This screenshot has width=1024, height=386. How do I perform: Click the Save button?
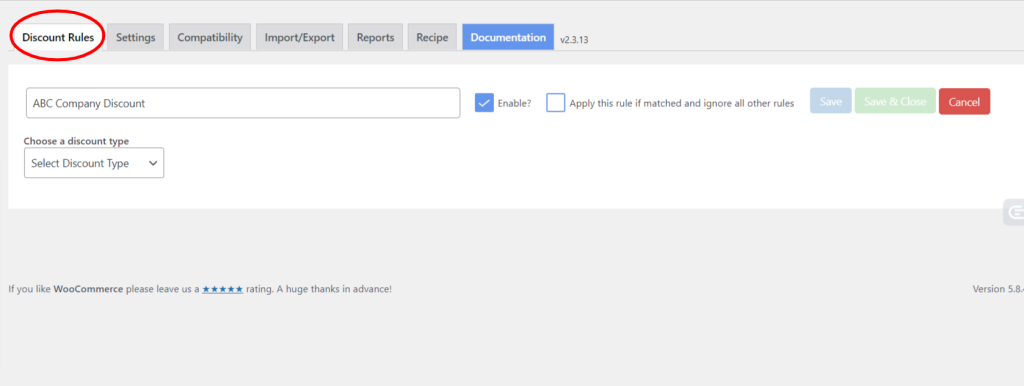(x=831, y=101)
